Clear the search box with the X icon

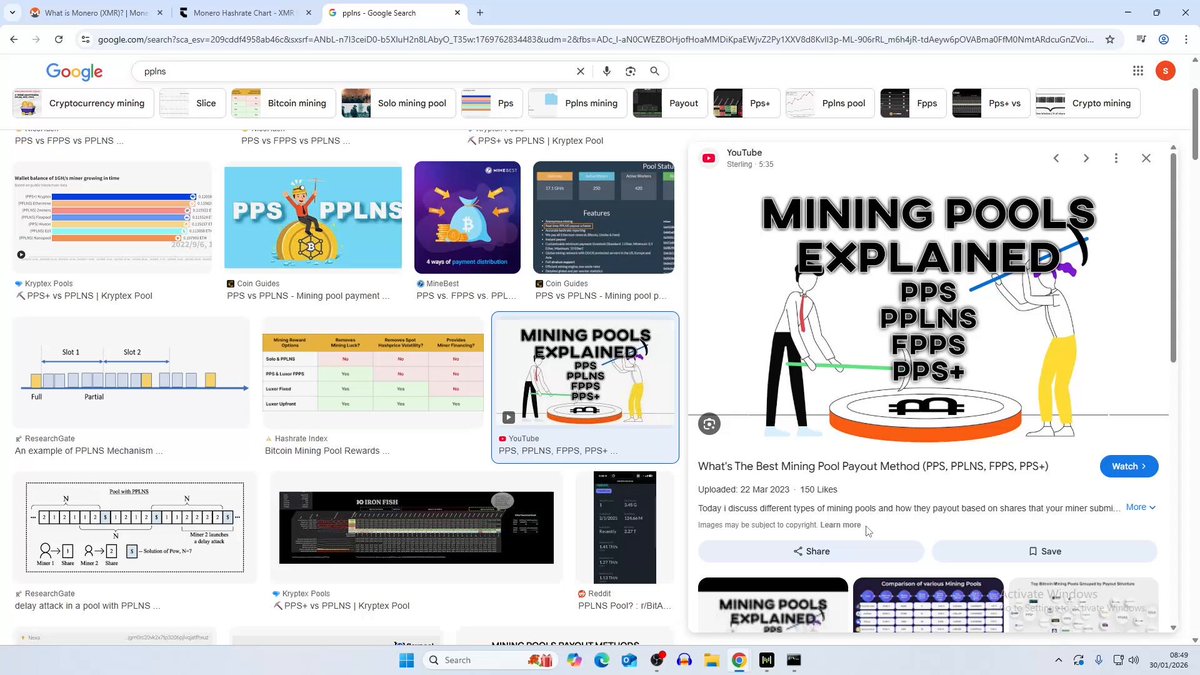tap(580, 72)
